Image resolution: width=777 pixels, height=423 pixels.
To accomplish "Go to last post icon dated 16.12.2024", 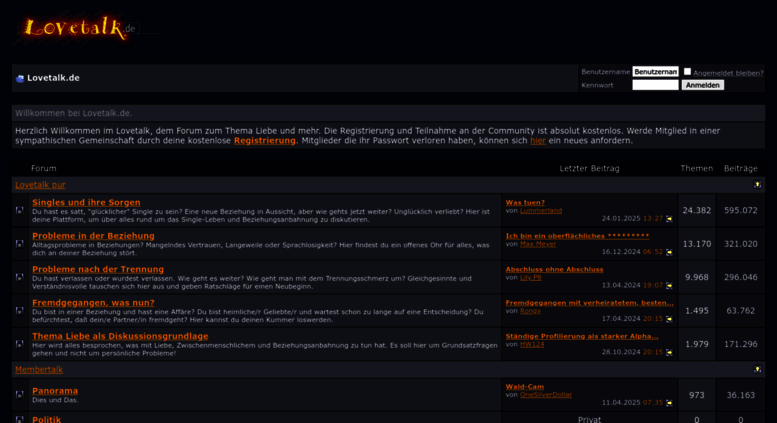I will [669, 252].
